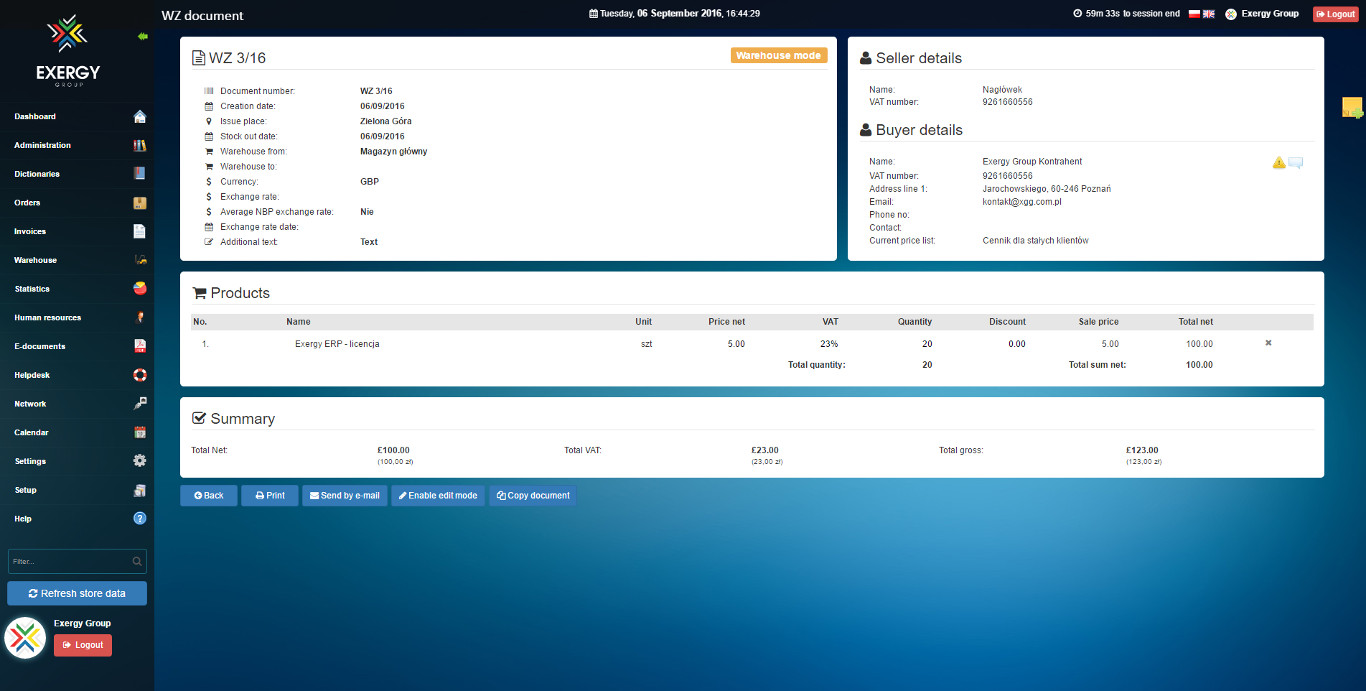The height and width of the screenshot is (691, 1366).
Task: Click the Help question mark icon
Action: pyautogui.click(x=140, y=519)
